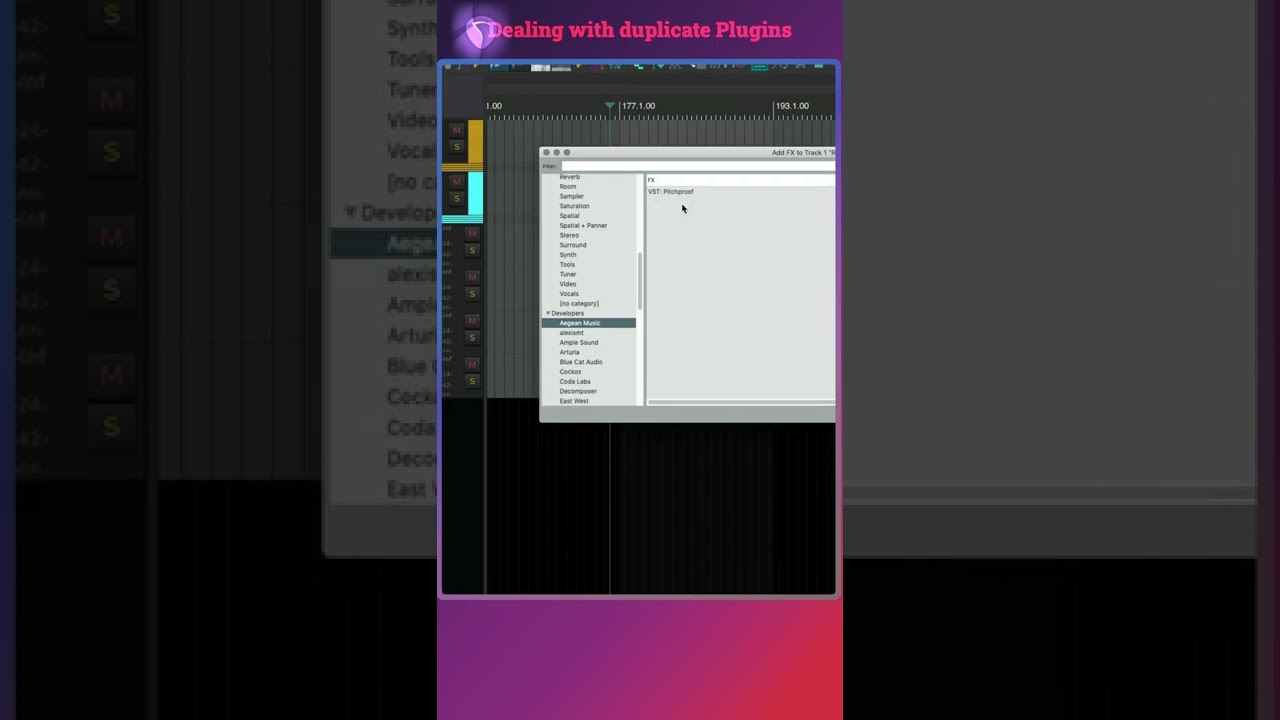Select the Video category

point(567,284)
